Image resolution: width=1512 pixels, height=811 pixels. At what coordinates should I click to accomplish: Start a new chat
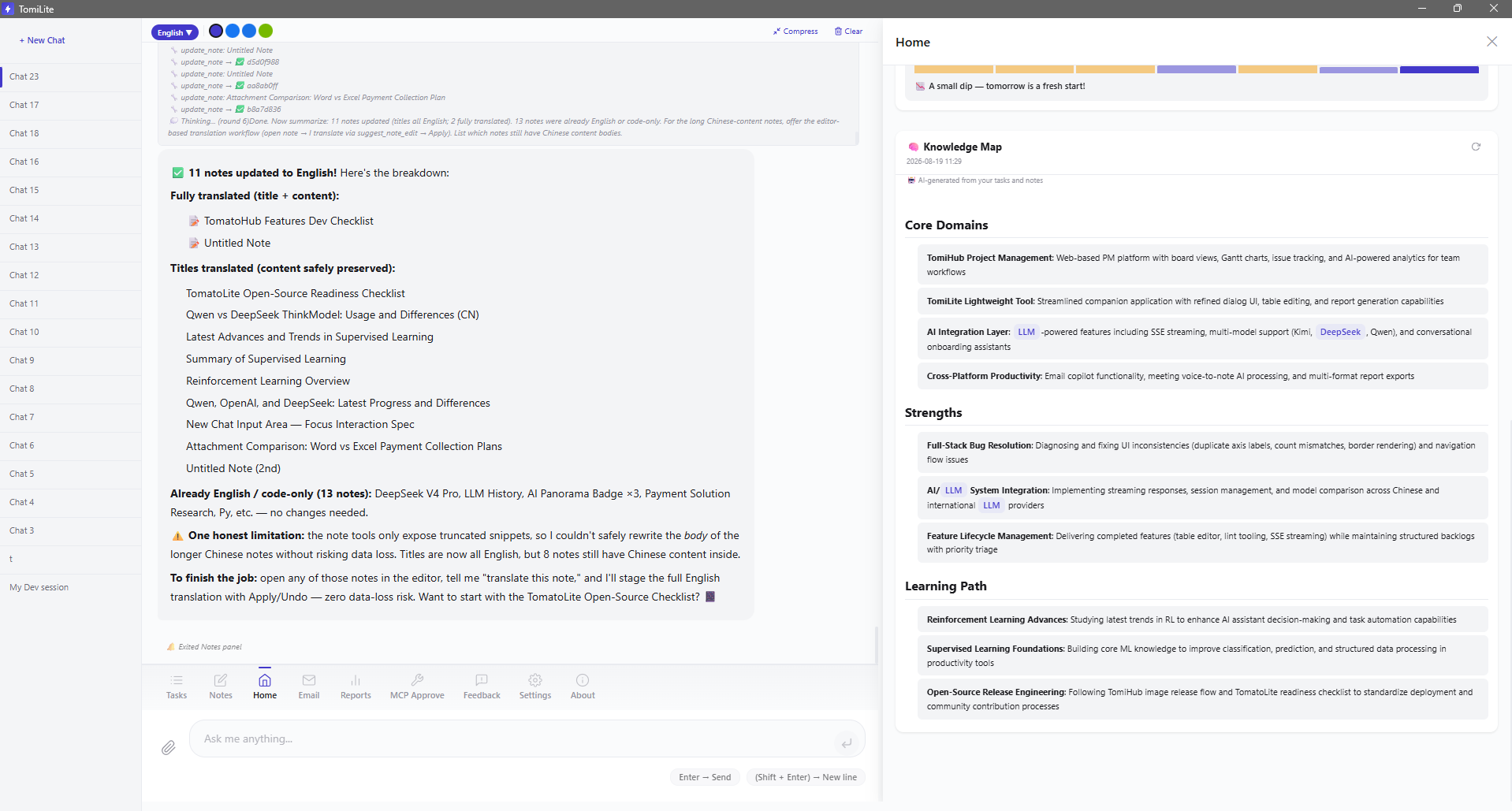pos(43,40)
